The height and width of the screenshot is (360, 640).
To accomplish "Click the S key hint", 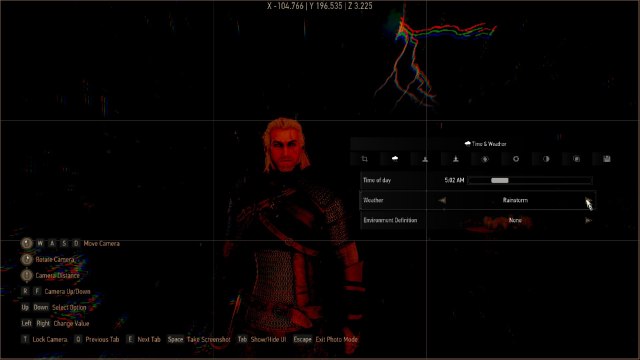I will pyautogui.click(x=64, y=243).
